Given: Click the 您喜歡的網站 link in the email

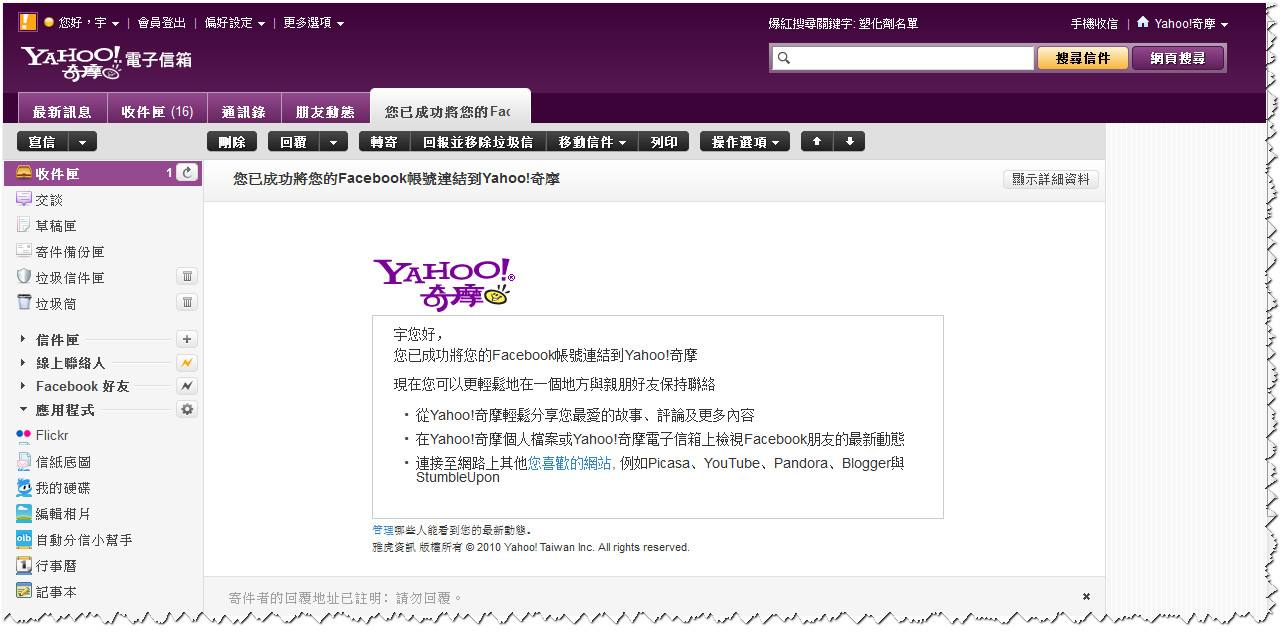Looking at the screenshot, I should [571, 463].
